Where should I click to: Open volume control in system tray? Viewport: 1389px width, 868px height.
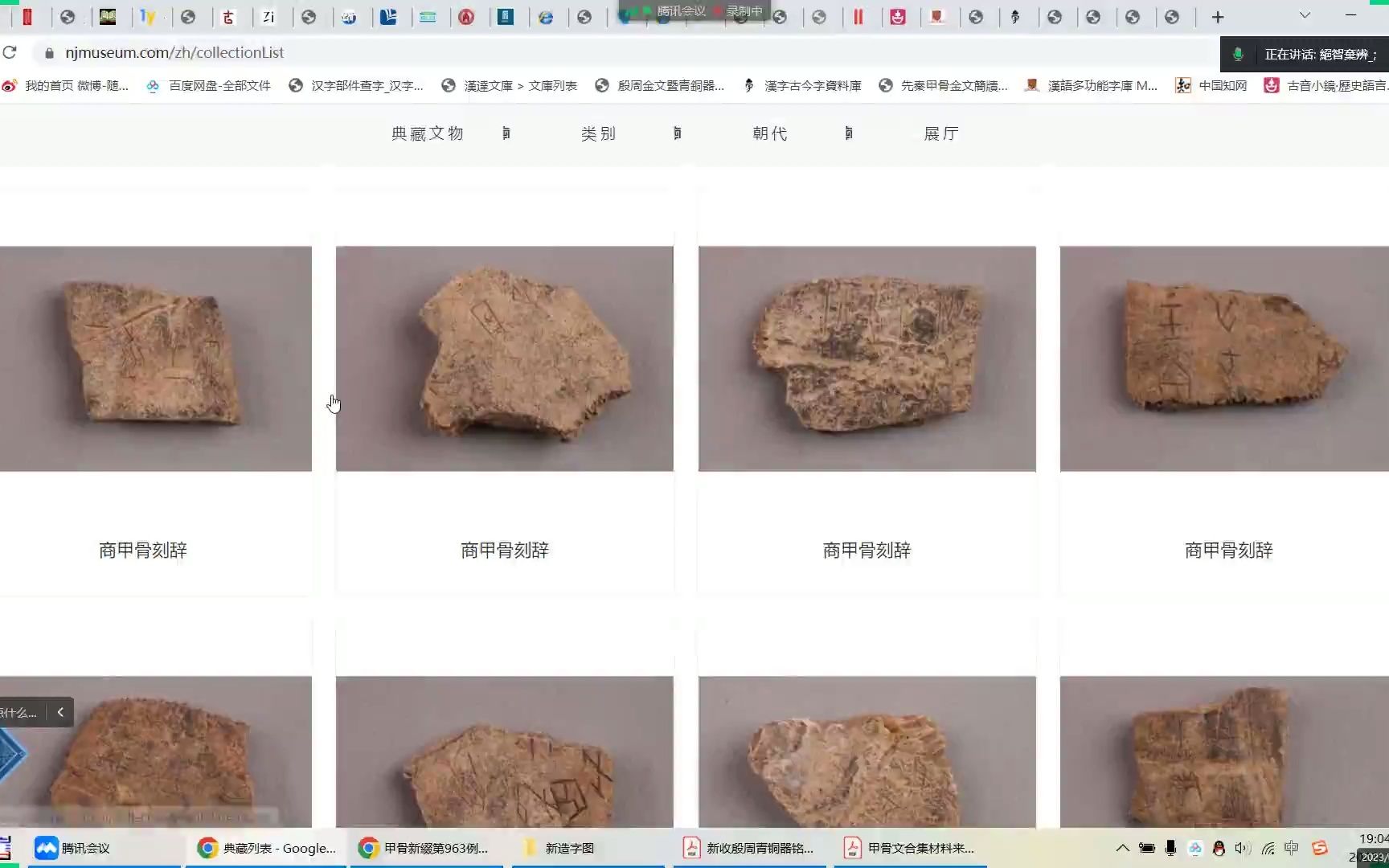pos(1243,848)
